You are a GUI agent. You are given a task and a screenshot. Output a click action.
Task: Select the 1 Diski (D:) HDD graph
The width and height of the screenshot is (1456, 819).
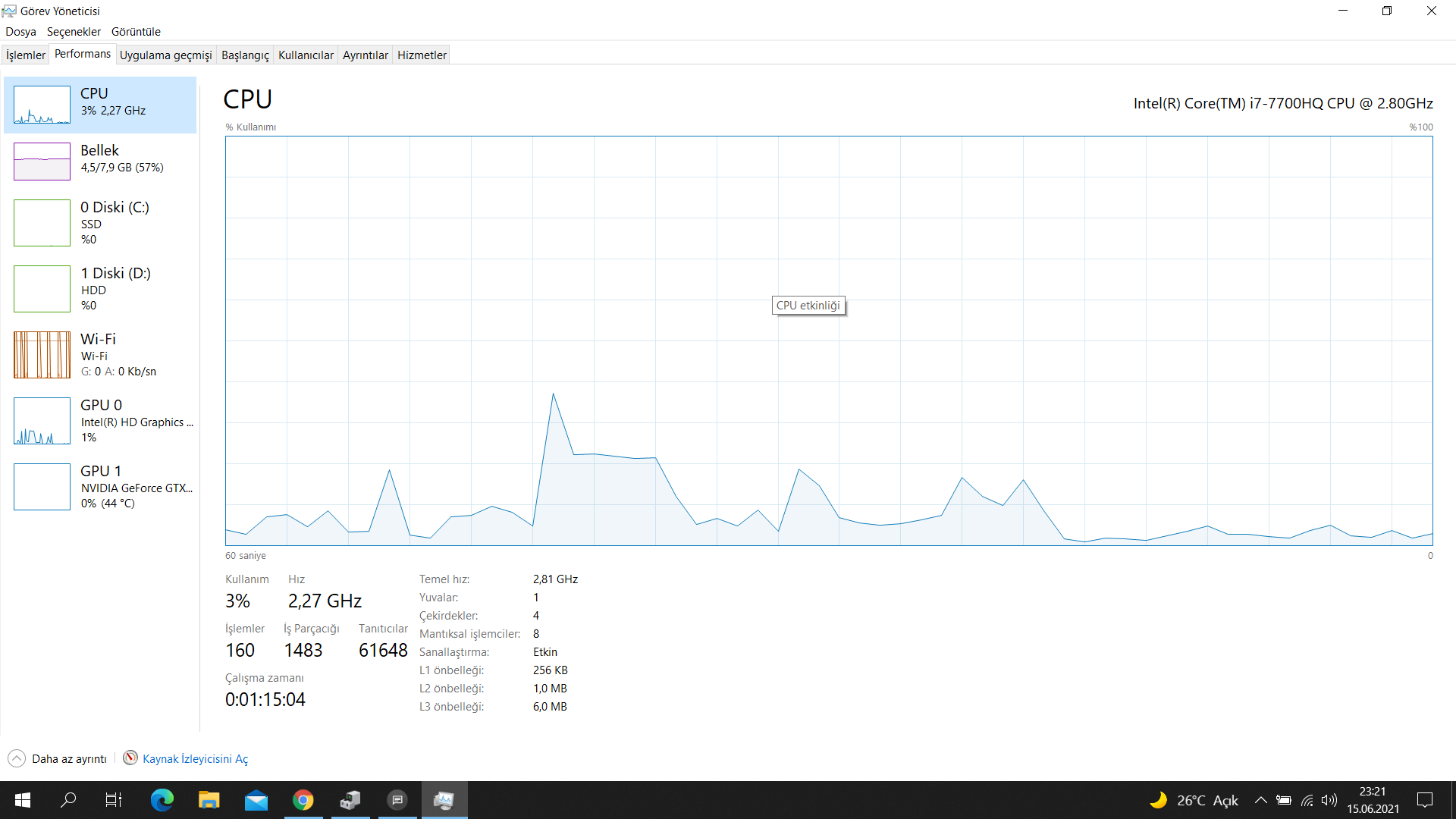42,289
